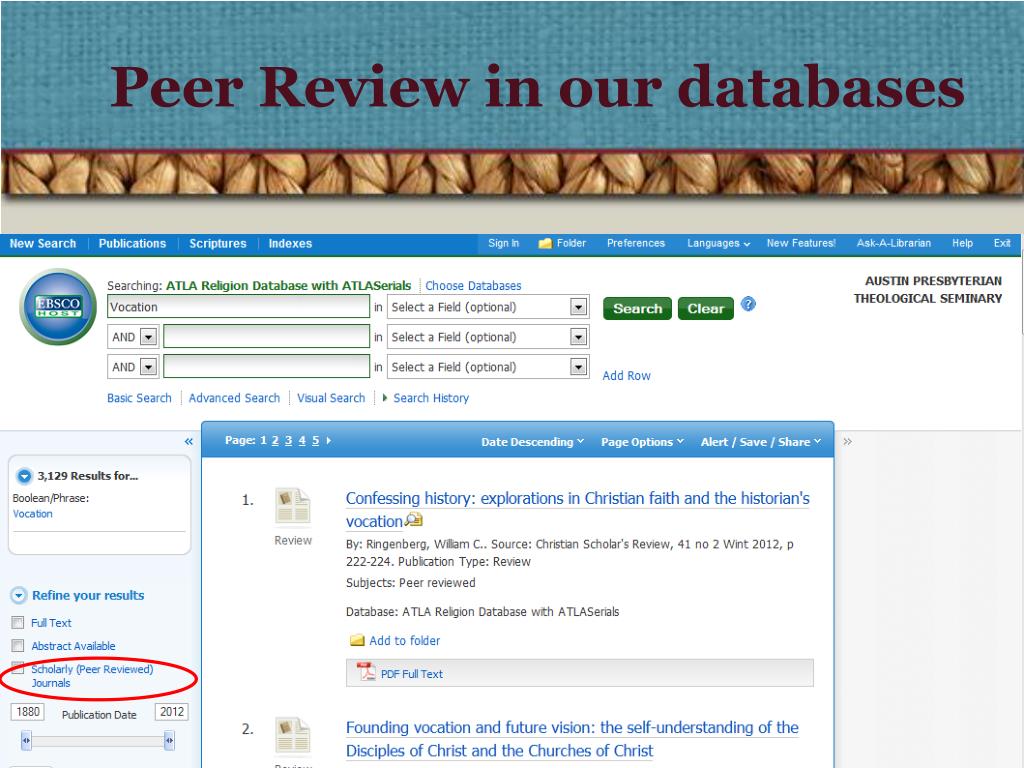Open New Features! link
Image resolution: width=1024 pixels, height=768 pixels.
[801, 243]
